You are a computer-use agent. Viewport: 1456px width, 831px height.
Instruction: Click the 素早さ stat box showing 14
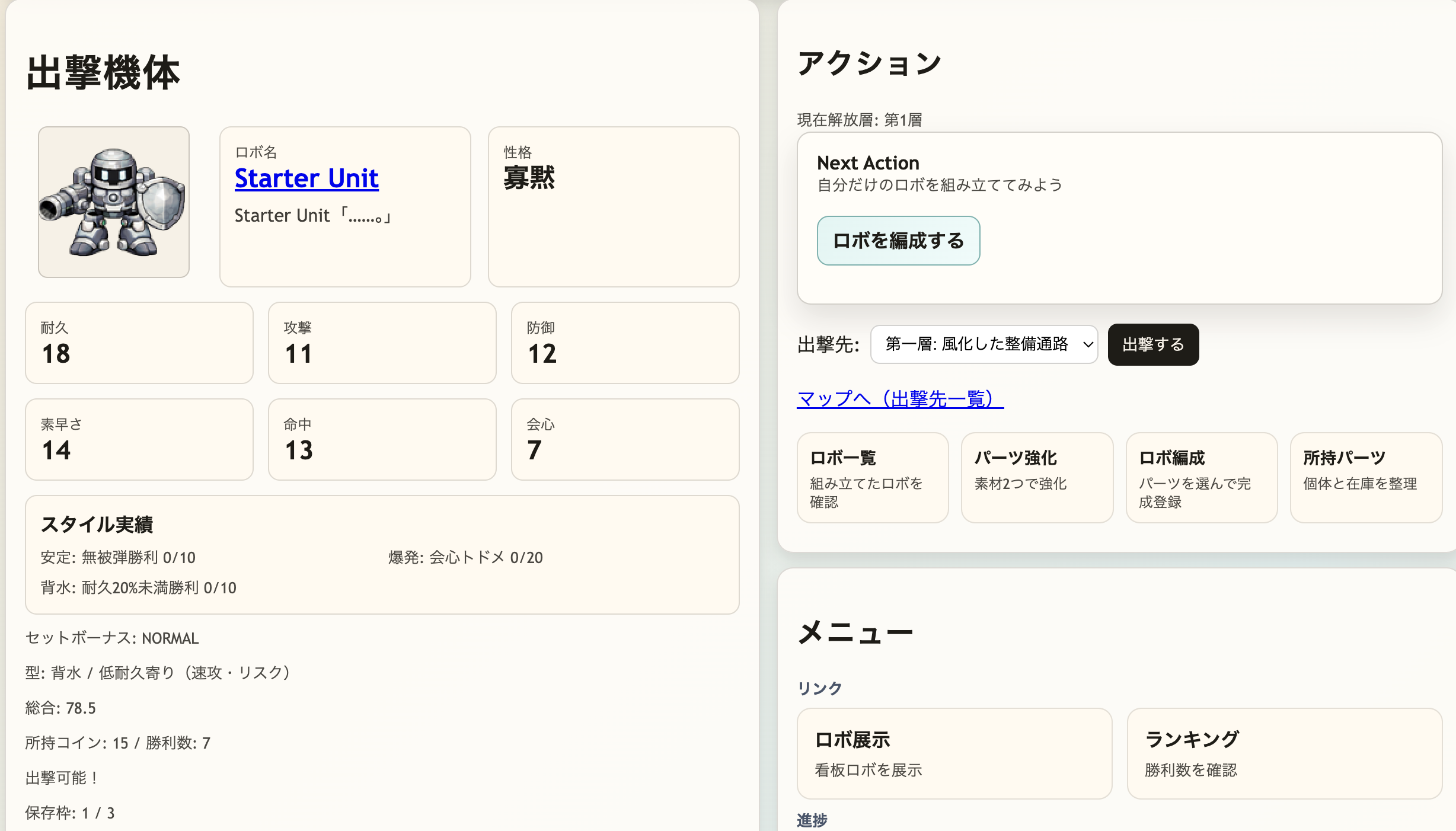[x=139, y=440]
